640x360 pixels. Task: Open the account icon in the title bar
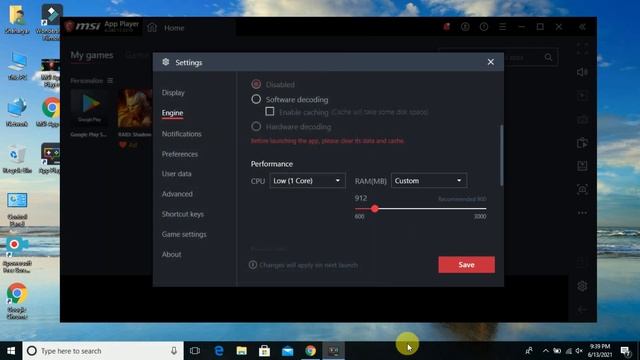[465, 27]
